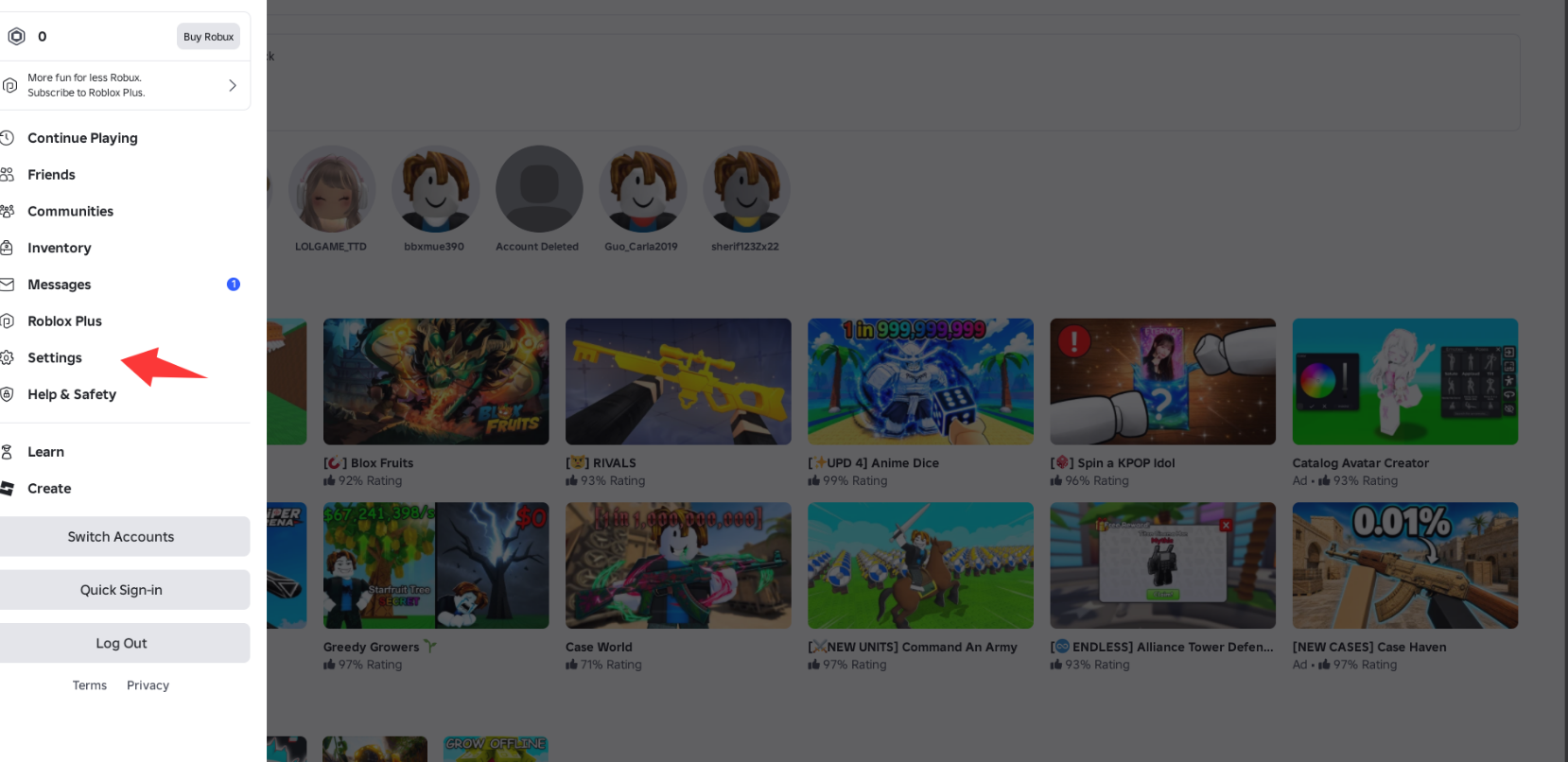The width and height of the screenshot is (1568, 762).
Task: Open the Privacy link
Action: click(x=148, y=685)
